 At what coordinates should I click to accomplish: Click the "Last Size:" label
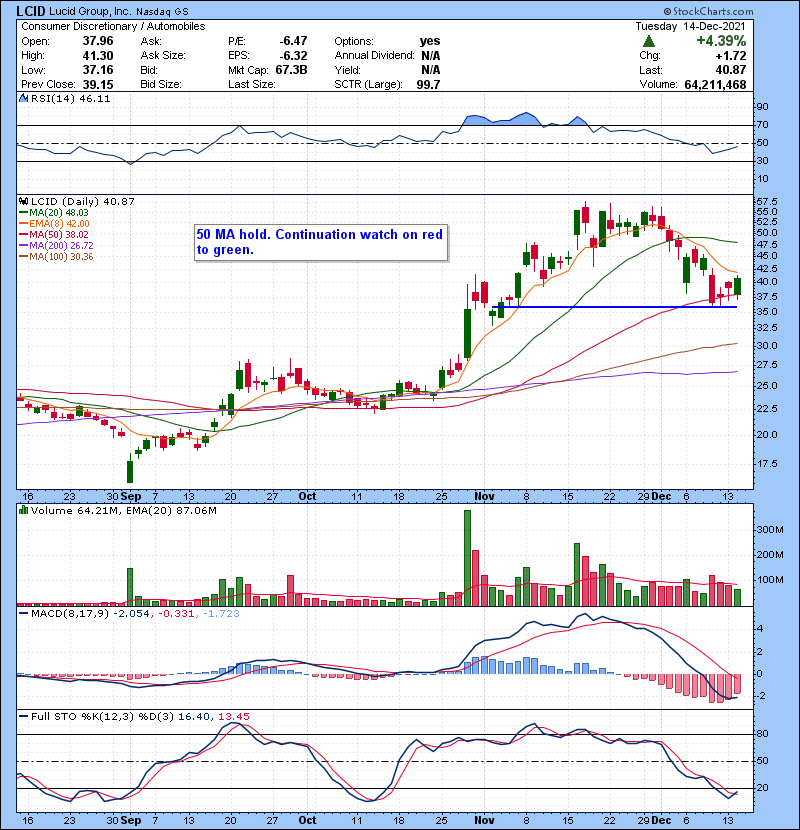(252, 85)
